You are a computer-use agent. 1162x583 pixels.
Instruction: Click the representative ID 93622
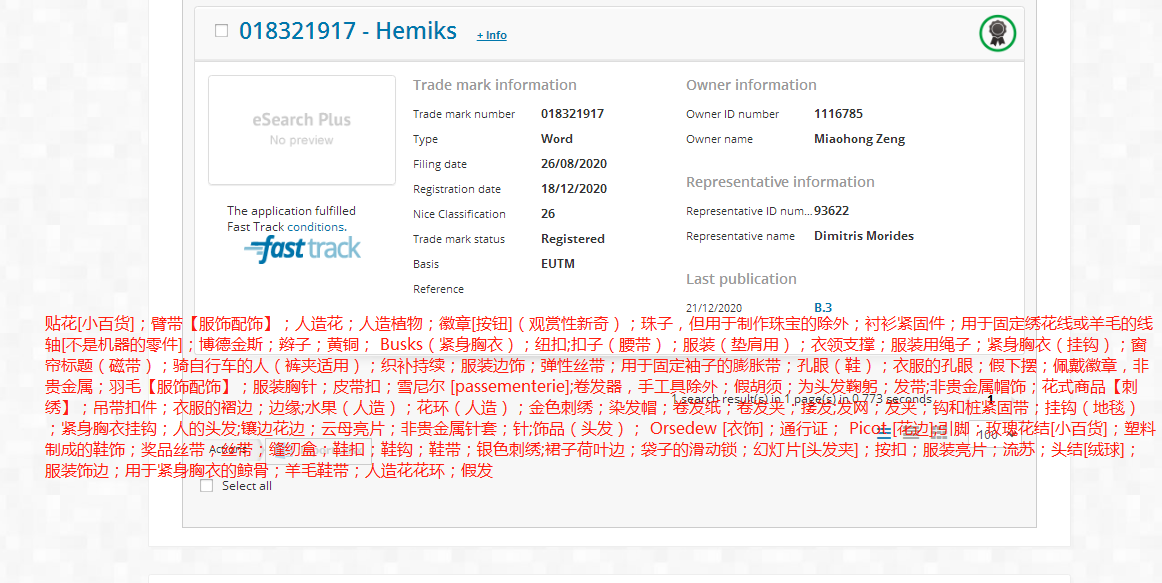tap(831, 211)
